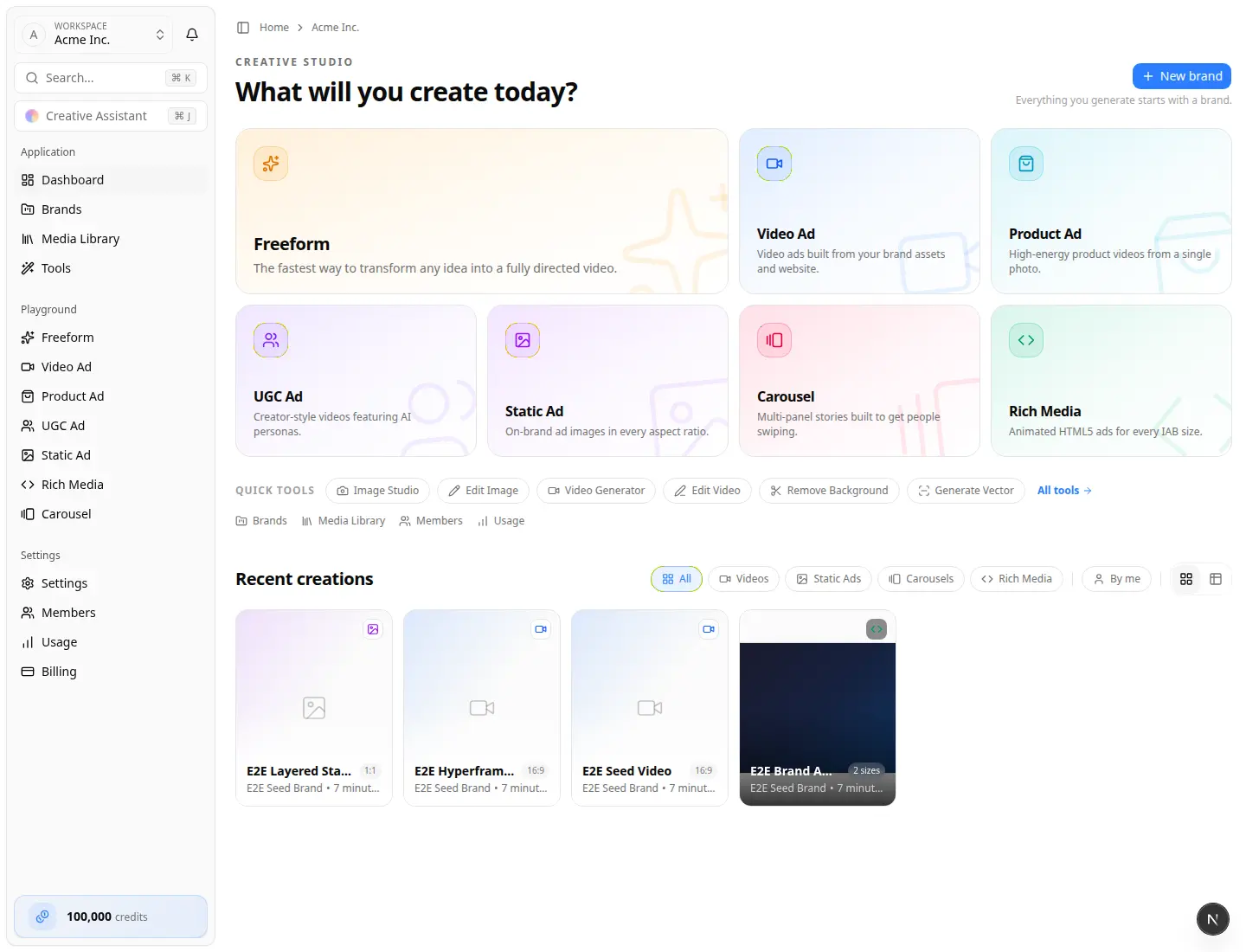Screen dimensions: 1246x952
Task: Go to Home in the breadcrumb
Action: (x=274, y=28)
